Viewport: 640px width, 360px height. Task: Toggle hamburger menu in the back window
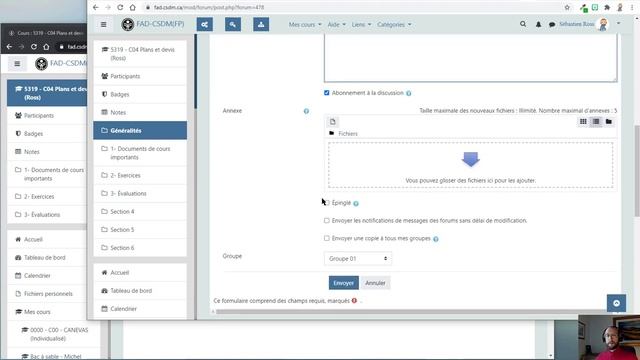tap(17, 64)
